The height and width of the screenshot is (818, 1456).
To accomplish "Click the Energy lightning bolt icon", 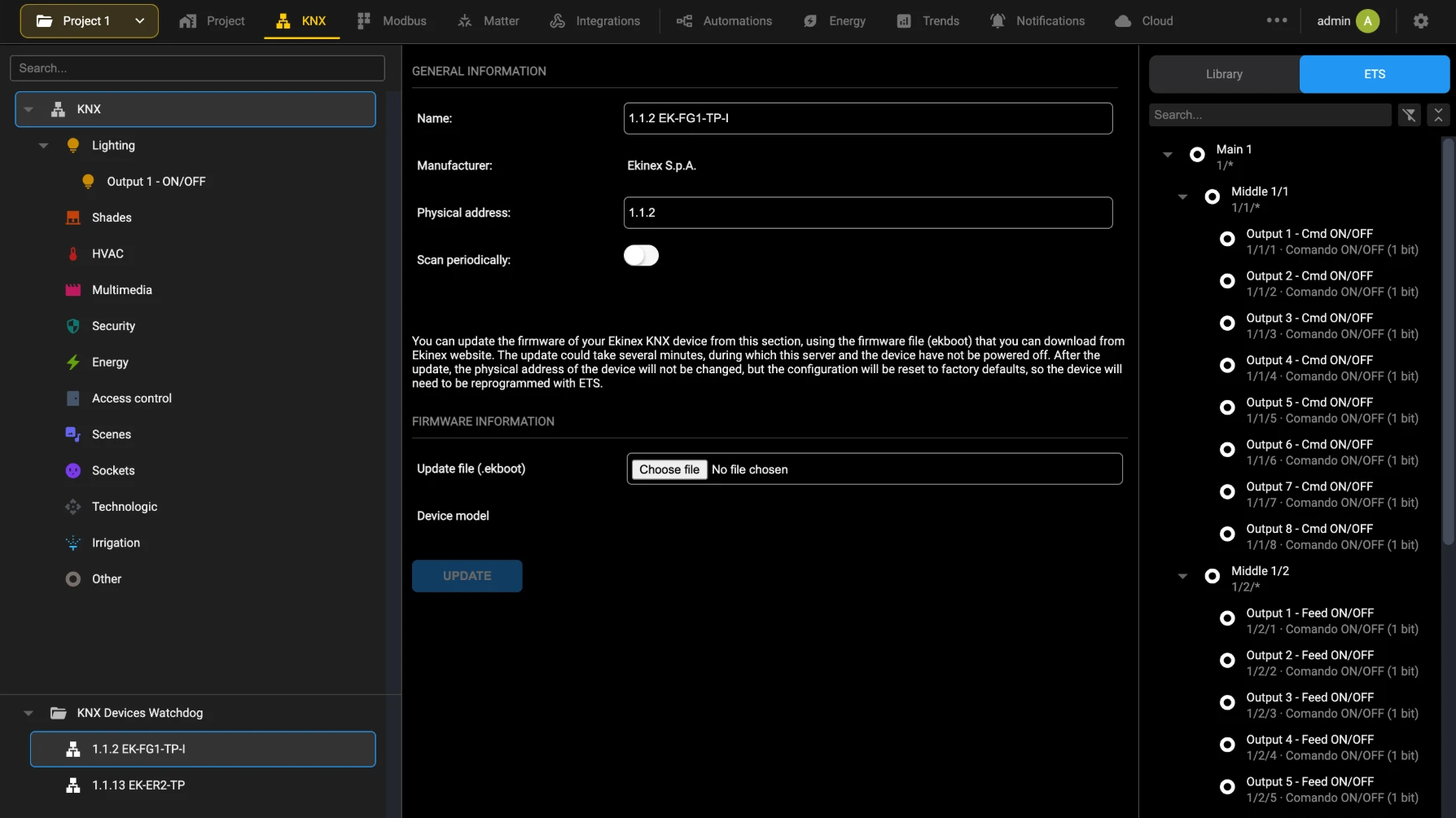I will (x=73, y=362).
